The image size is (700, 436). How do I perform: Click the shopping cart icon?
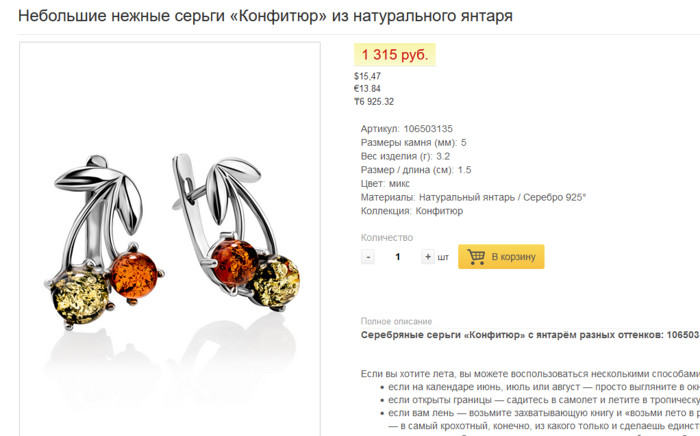(476, 257)
